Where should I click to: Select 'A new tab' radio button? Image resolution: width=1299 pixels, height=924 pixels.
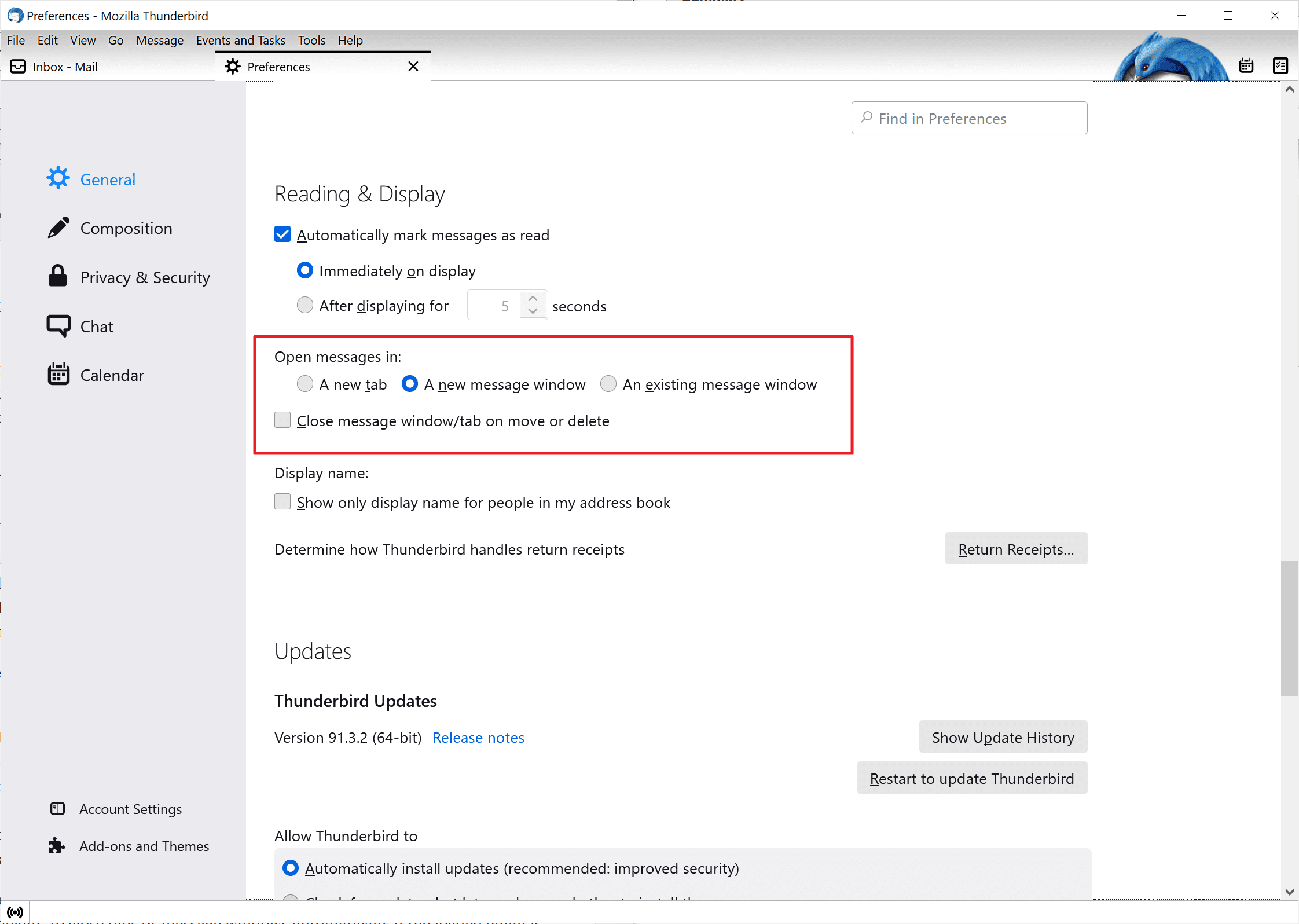coord(305,384)
